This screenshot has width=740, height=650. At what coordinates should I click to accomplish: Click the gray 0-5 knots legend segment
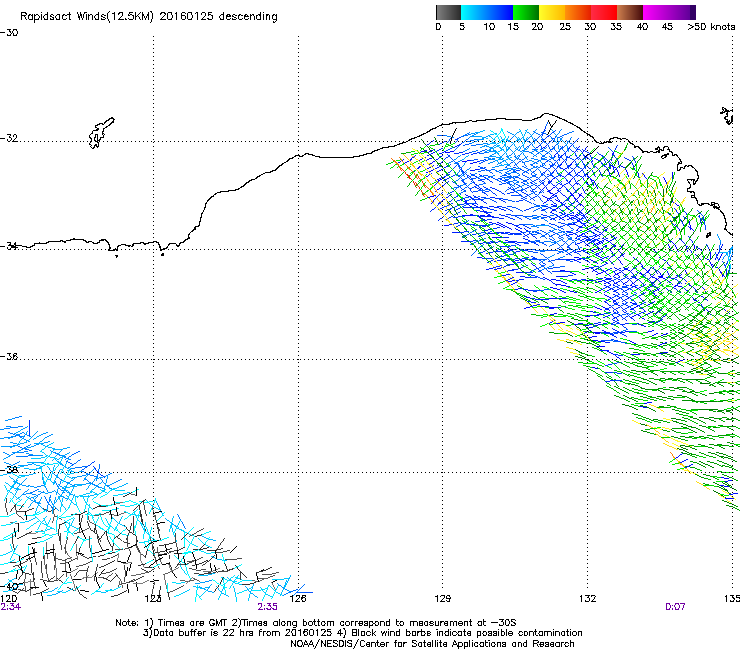pos(448,12)
